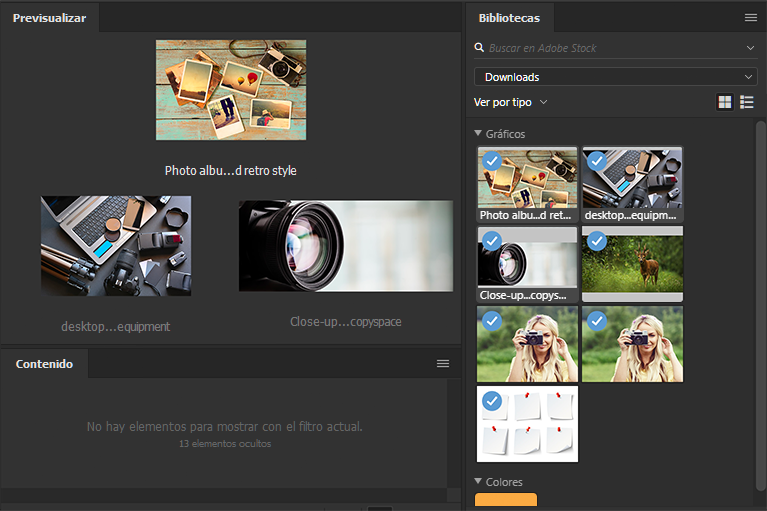Image resolution: width=767 pixels, height=511 pixels.
Task: Switch libraries to list view
Action: coord(746,102)
